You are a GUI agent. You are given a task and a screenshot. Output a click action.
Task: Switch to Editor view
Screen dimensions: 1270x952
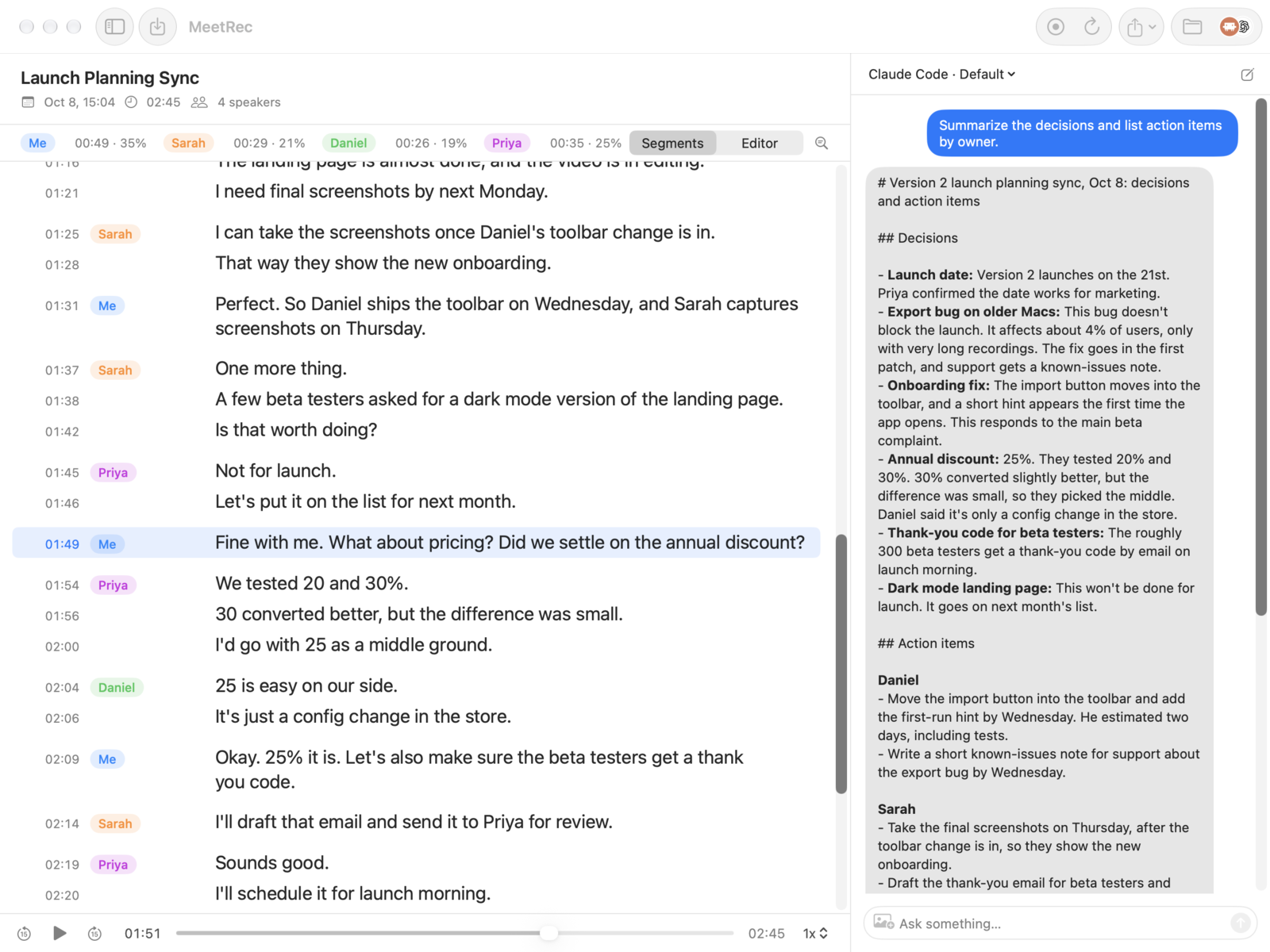pyautogui.click(x=760, y=143)
